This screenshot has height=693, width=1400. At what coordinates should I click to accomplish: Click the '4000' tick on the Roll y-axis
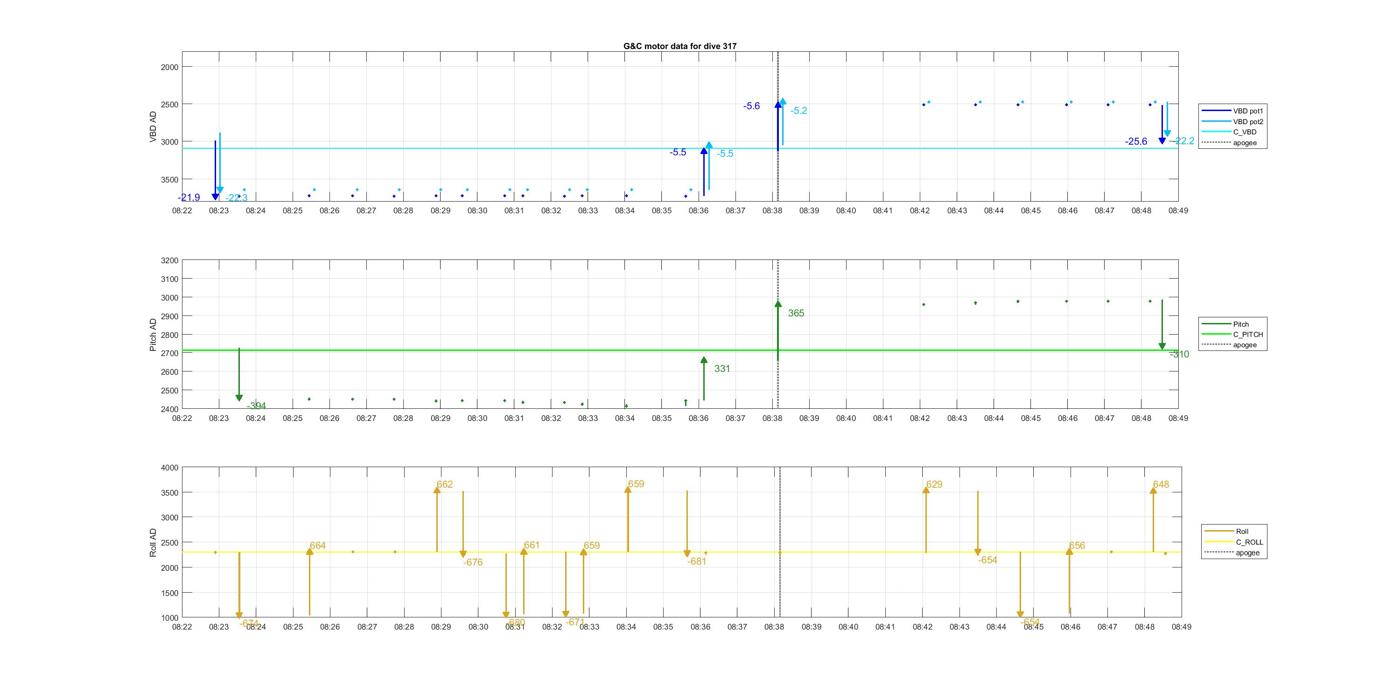click(x=170, y=468)
